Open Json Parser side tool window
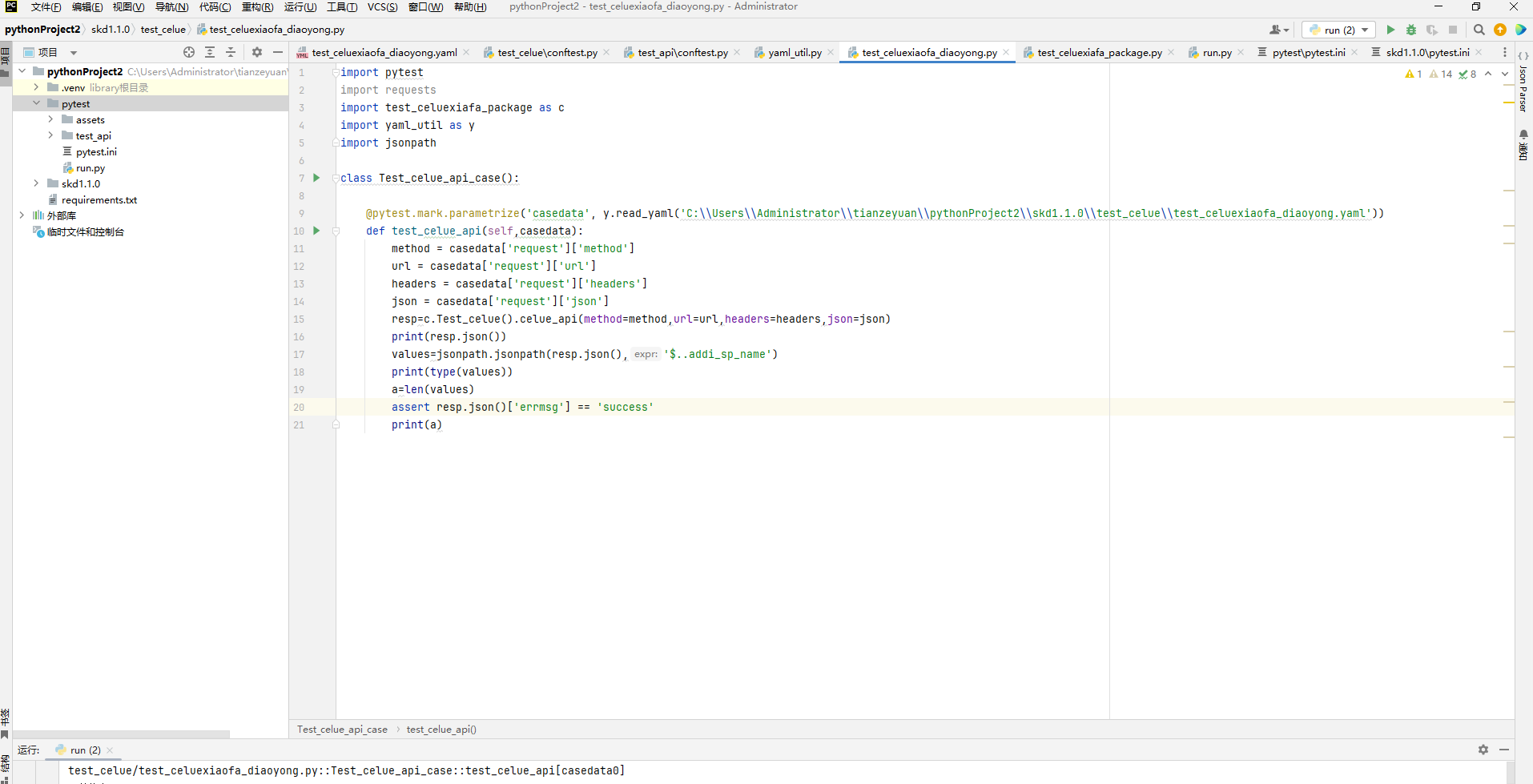Viewport: 1533px width, 784px height. point(1523,82)
